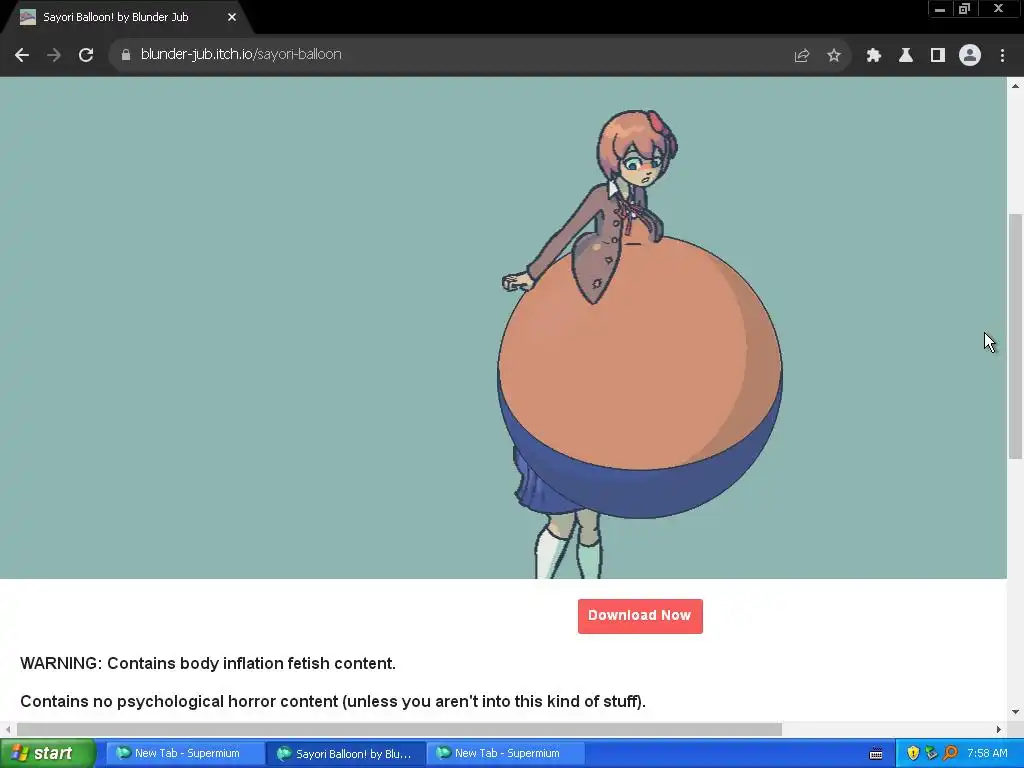Open the Extensions puzzle icon
The height and width of the screenshot is (768, 1024).
click(874, 55)
